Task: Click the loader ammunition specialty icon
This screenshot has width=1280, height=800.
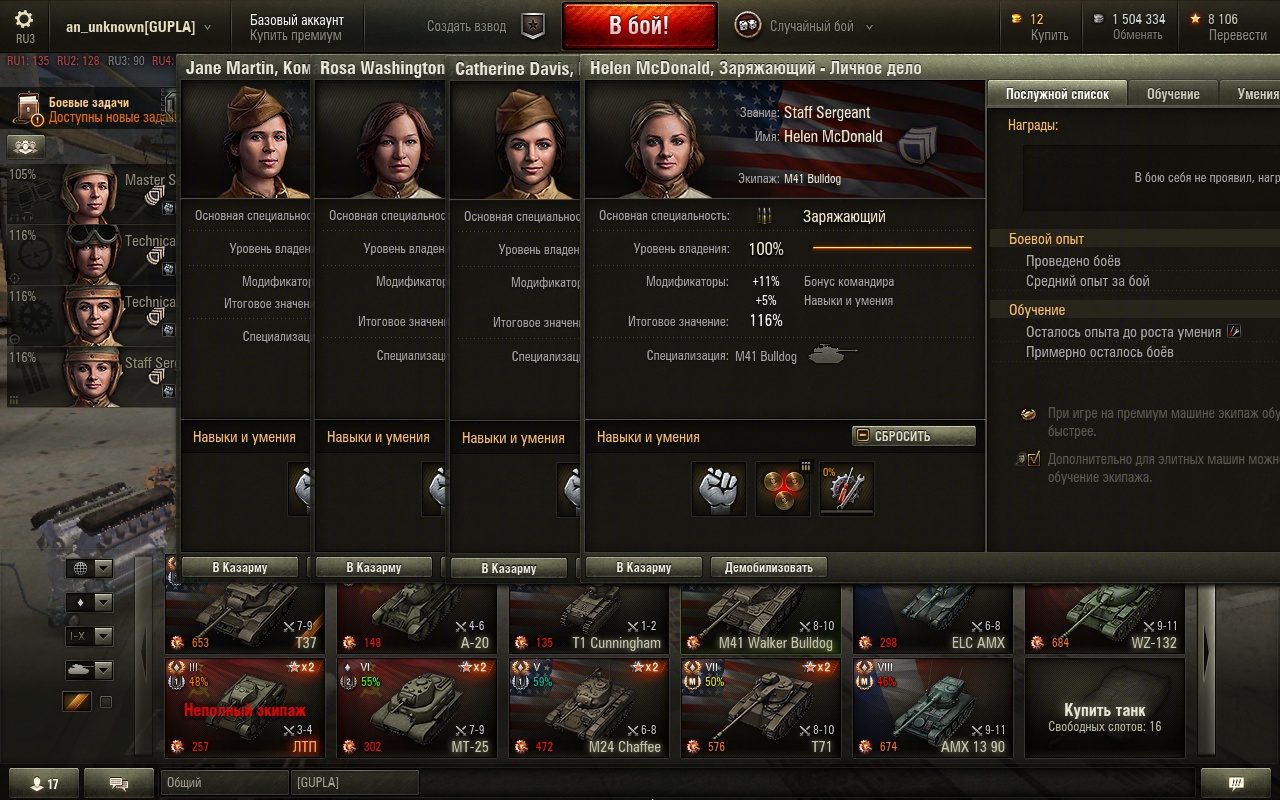Action: point(765,216)
